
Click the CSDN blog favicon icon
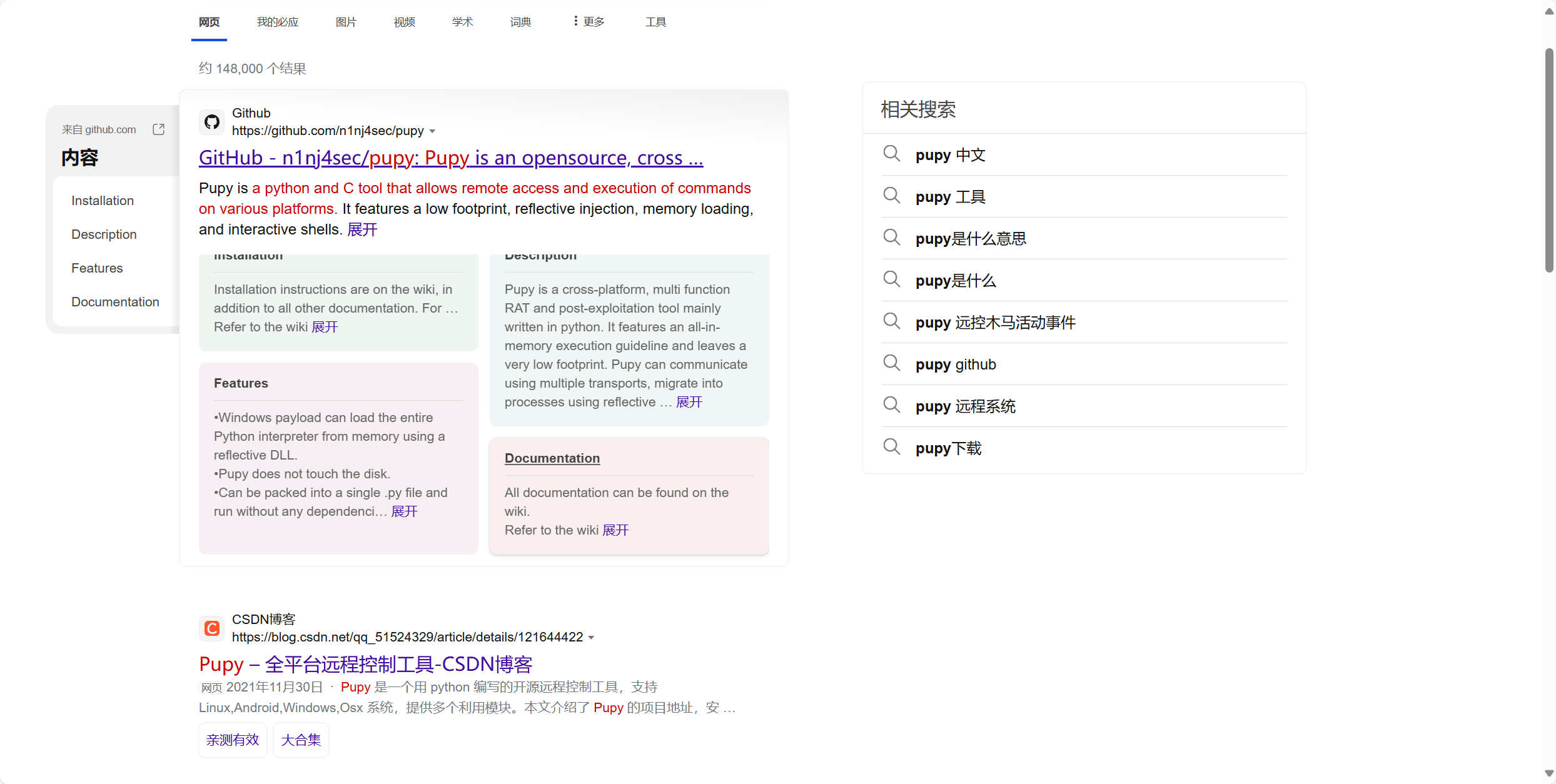pos(212,628)
